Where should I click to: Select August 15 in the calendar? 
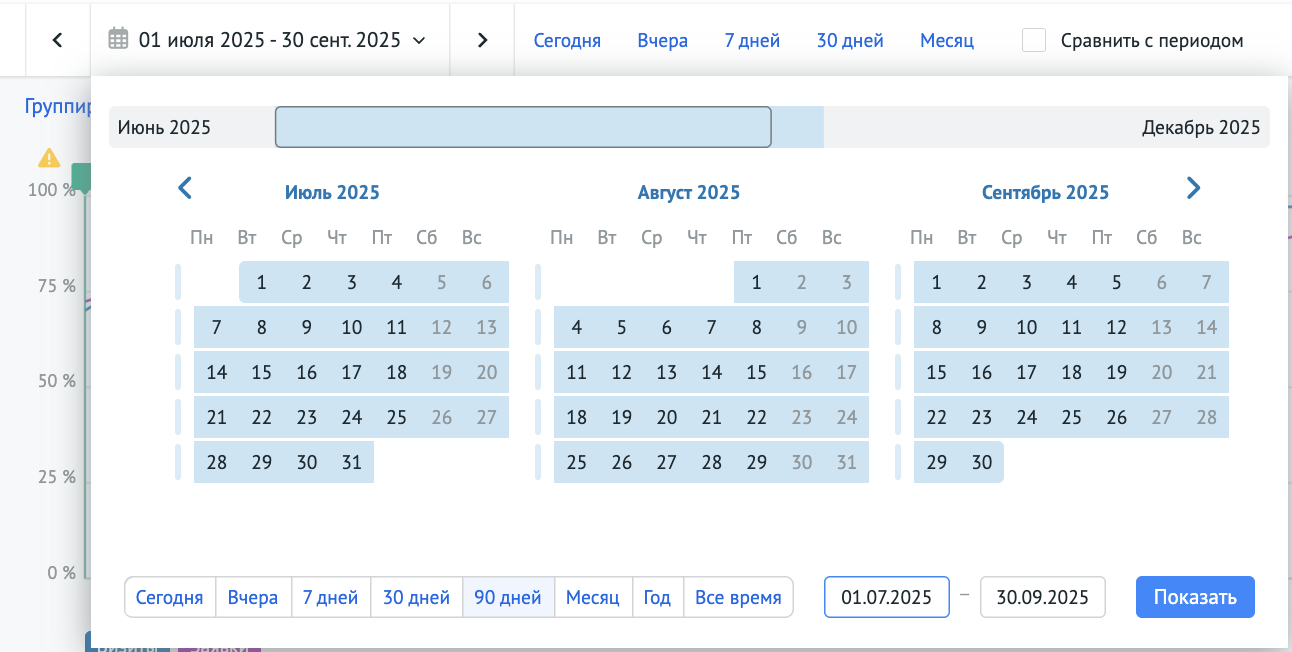click(756, 372)
